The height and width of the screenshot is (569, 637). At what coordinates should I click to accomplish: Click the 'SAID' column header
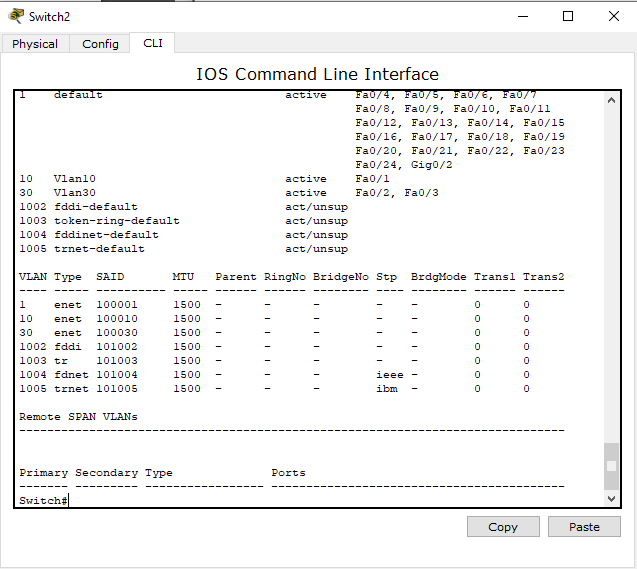[110, 277]
